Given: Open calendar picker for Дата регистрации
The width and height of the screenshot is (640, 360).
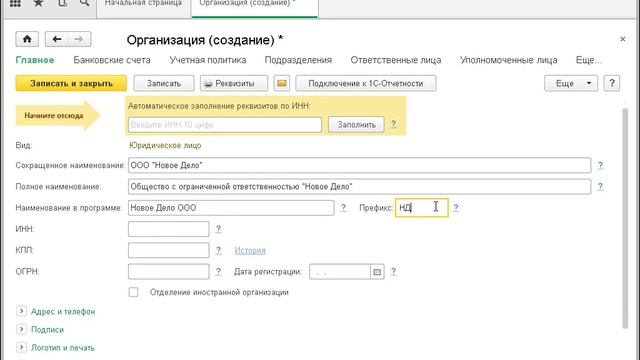Looking at the screenshot, I should [x=377, y=272].
